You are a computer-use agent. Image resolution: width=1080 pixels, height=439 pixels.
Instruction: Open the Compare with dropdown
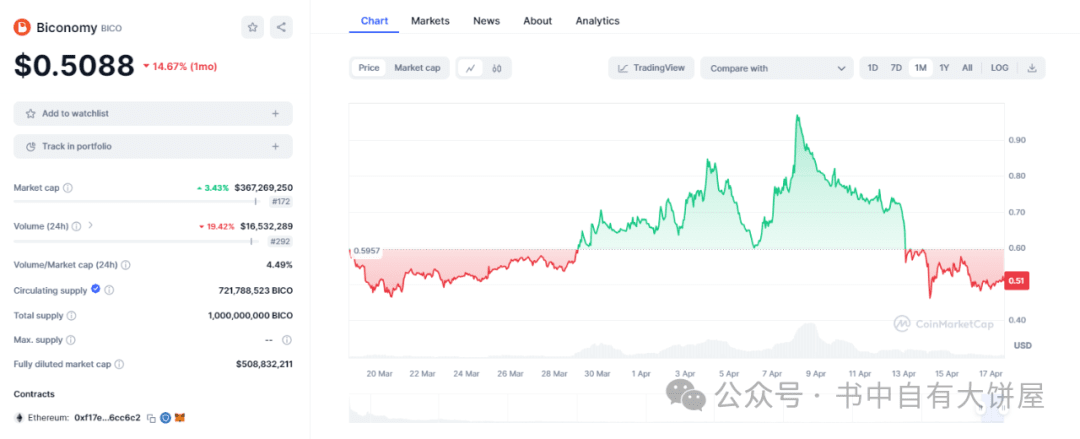tap(777, 68)
